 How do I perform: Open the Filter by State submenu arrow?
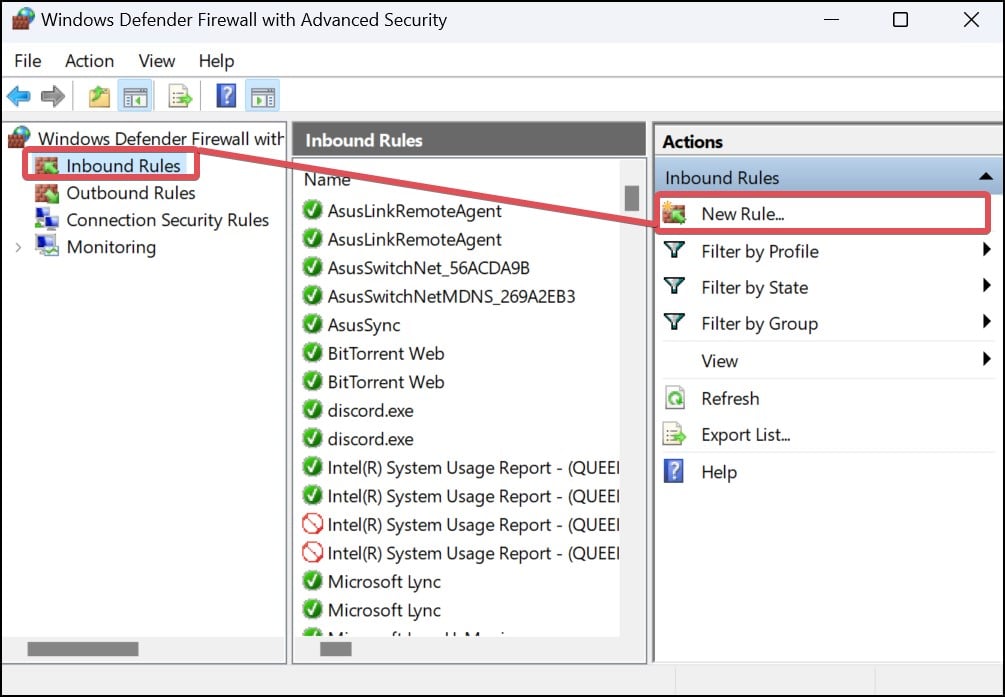986,285
